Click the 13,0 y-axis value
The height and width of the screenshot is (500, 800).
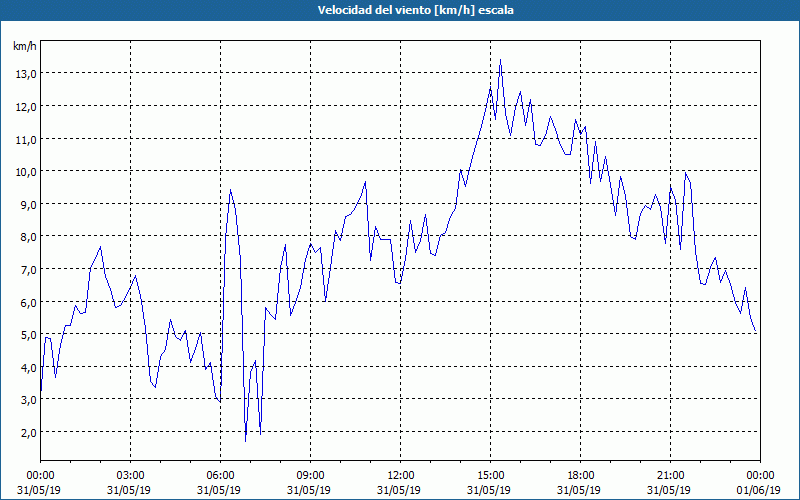(x=26, y=74)
